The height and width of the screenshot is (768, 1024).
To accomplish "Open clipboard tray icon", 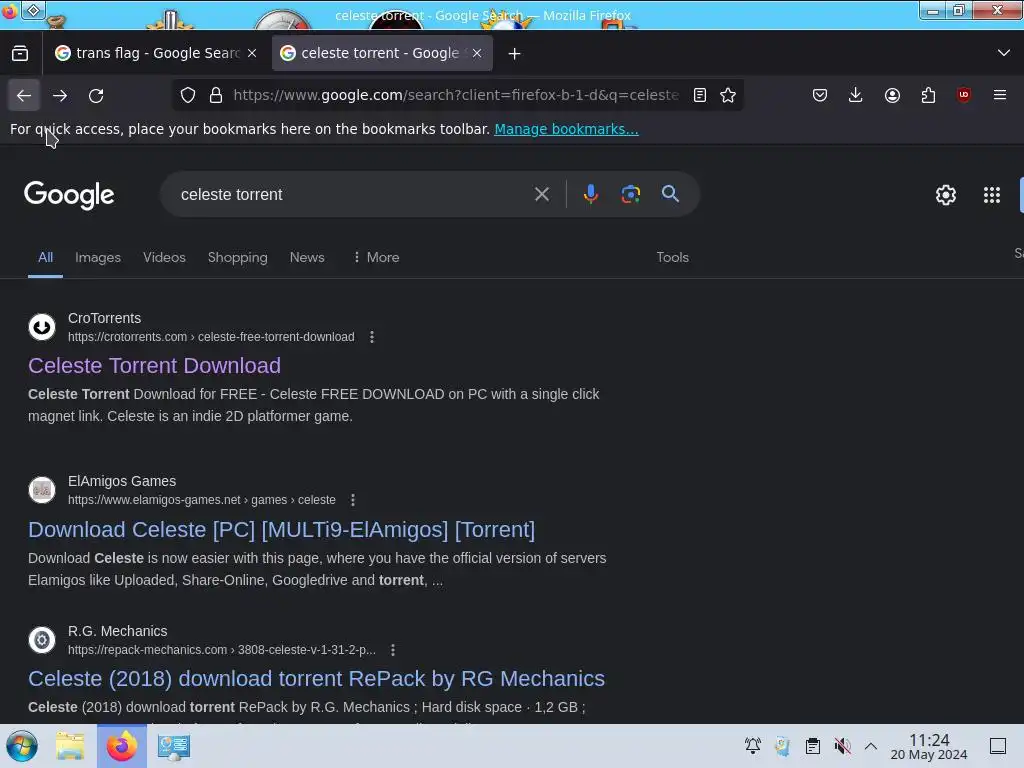I will (812, 746).
